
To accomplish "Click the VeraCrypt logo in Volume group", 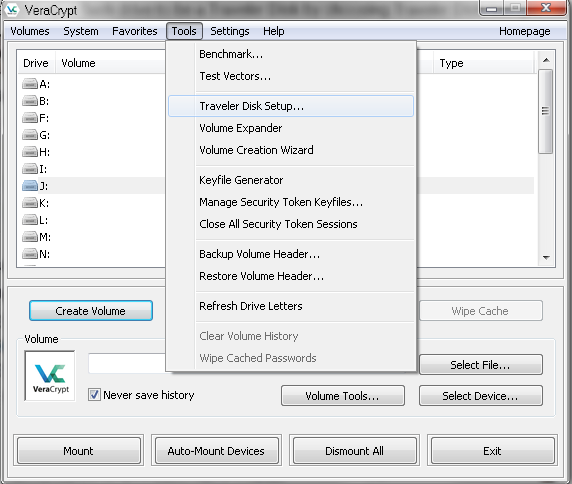I will point(50,376).
